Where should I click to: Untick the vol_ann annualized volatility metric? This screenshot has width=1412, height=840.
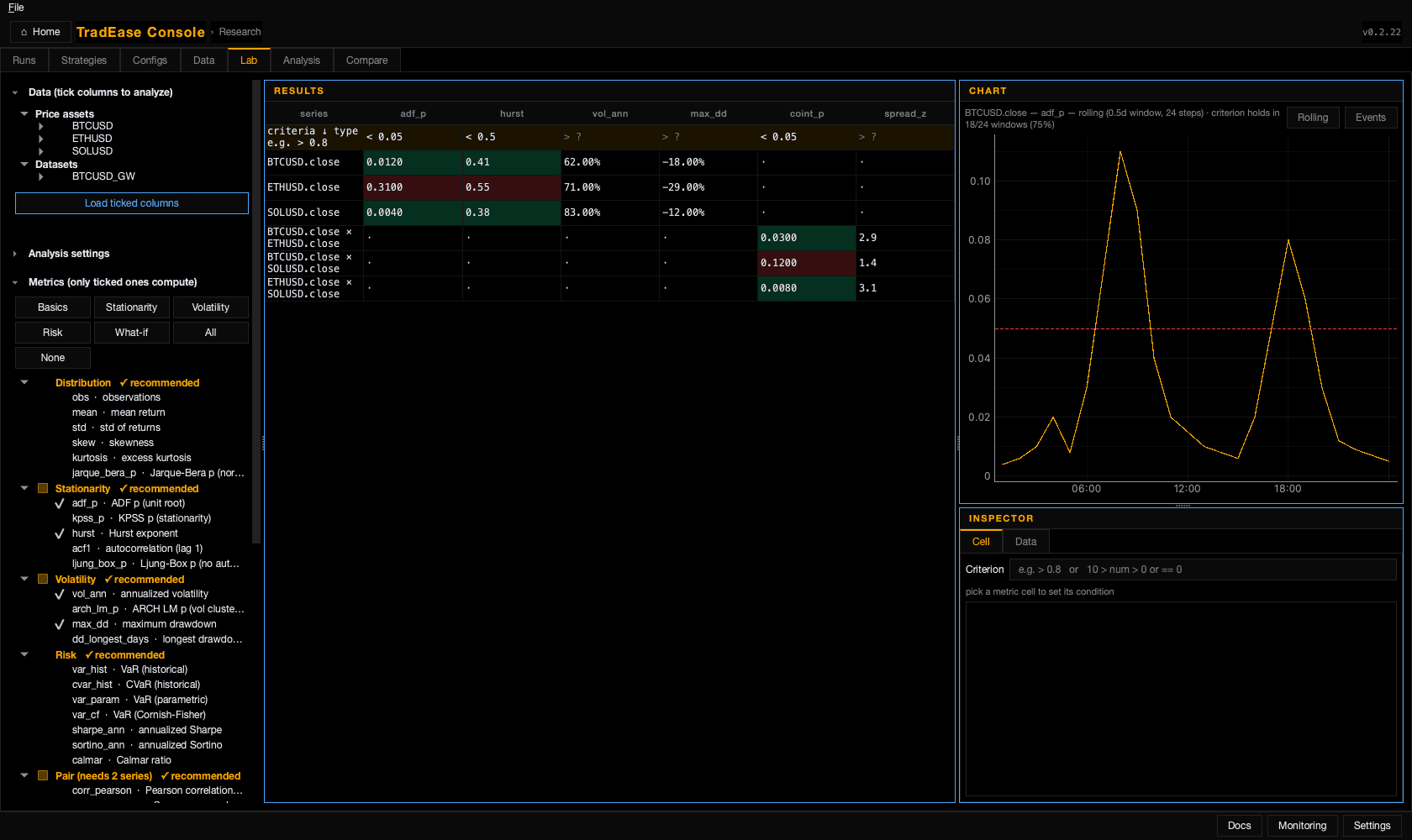pos(60,595)
